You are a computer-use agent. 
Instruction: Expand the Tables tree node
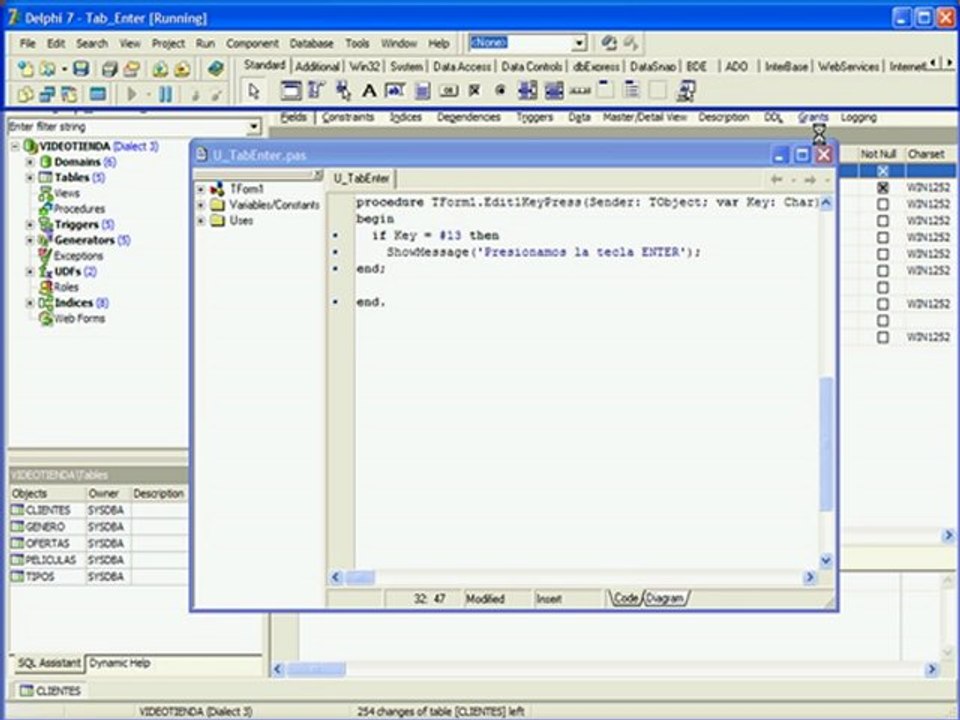tap(30, 178)
